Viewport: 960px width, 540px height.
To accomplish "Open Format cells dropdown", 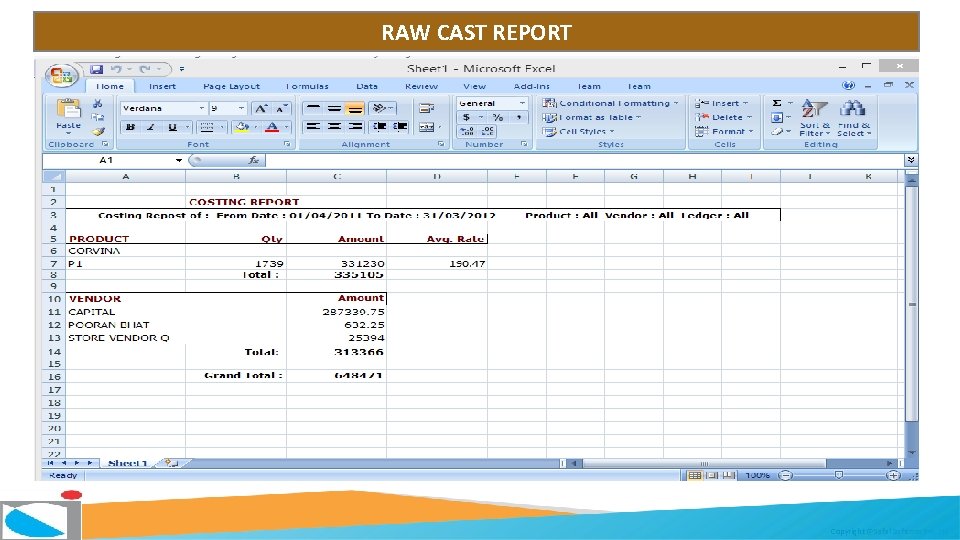I will [724, 132].
